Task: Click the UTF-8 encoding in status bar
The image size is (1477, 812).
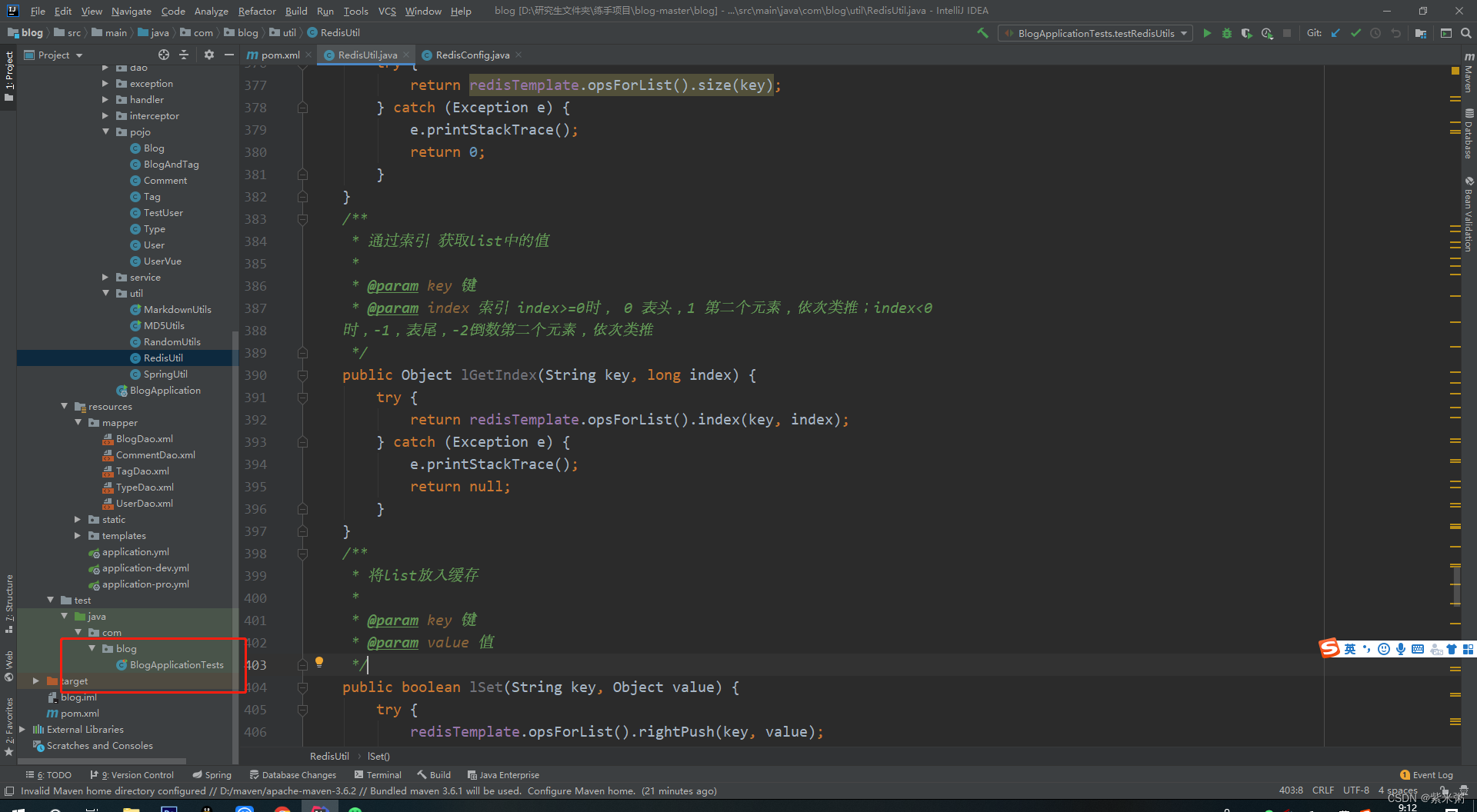Action: coord(1355,790)
